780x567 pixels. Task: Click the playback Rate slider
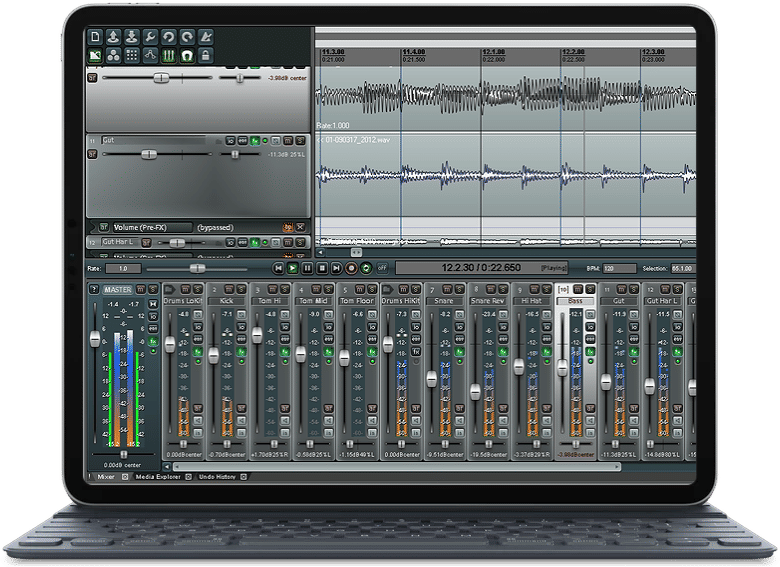(x=197, y=269)
